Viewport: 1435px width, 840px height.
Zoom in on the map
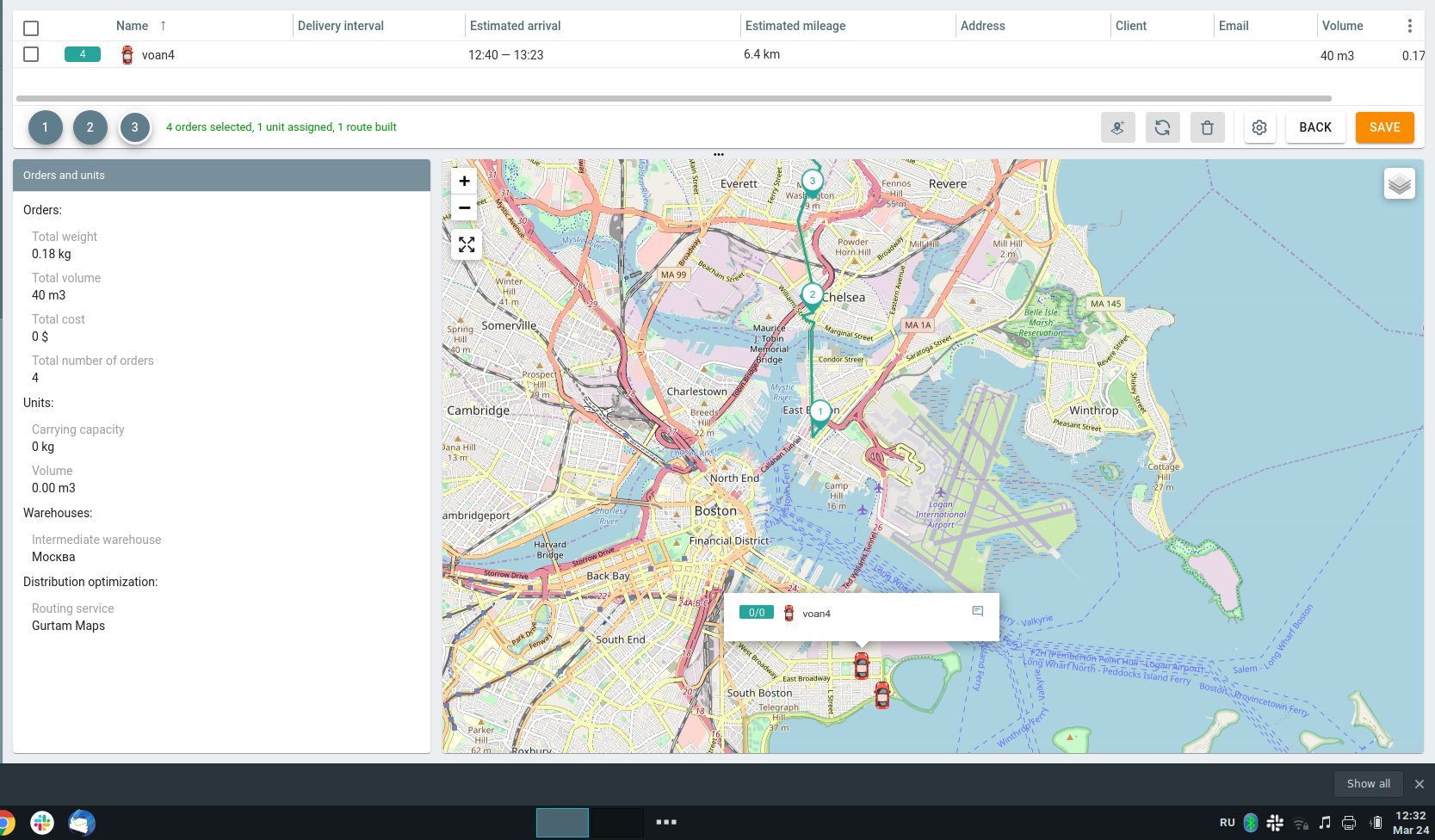pyautogui.click(x=465, y=181)
